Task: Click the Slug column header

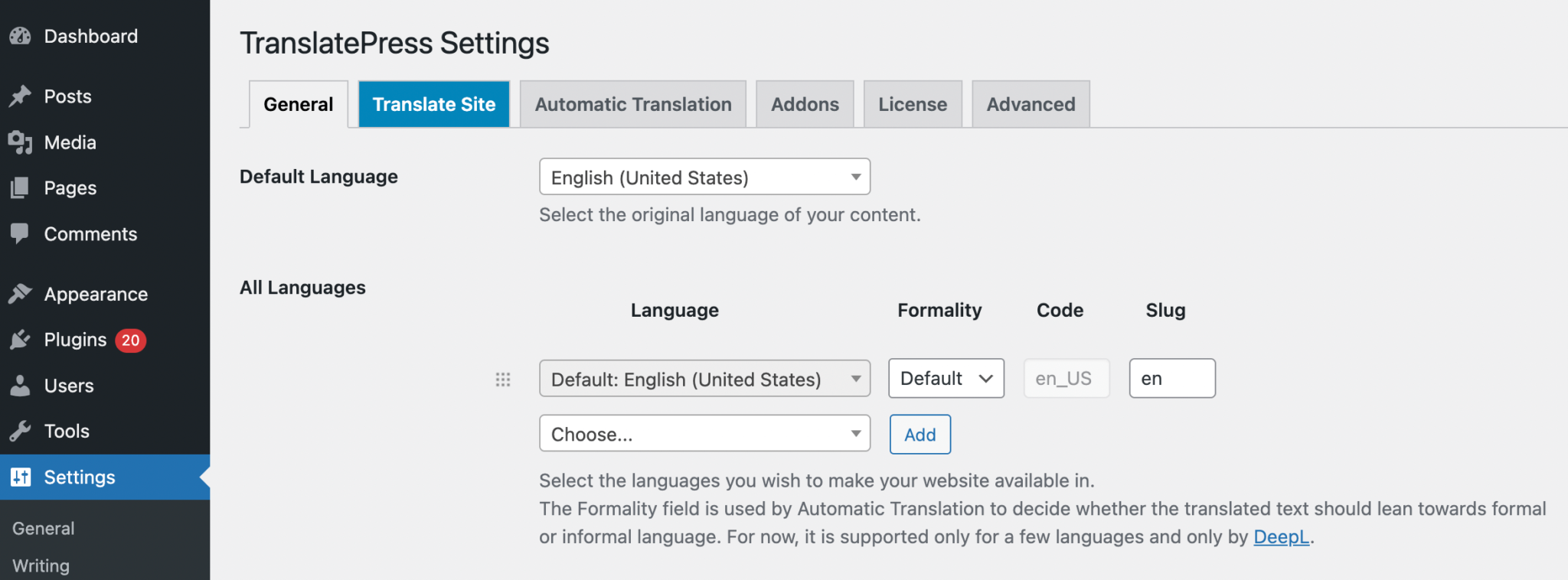Action: pos(1165,310)
